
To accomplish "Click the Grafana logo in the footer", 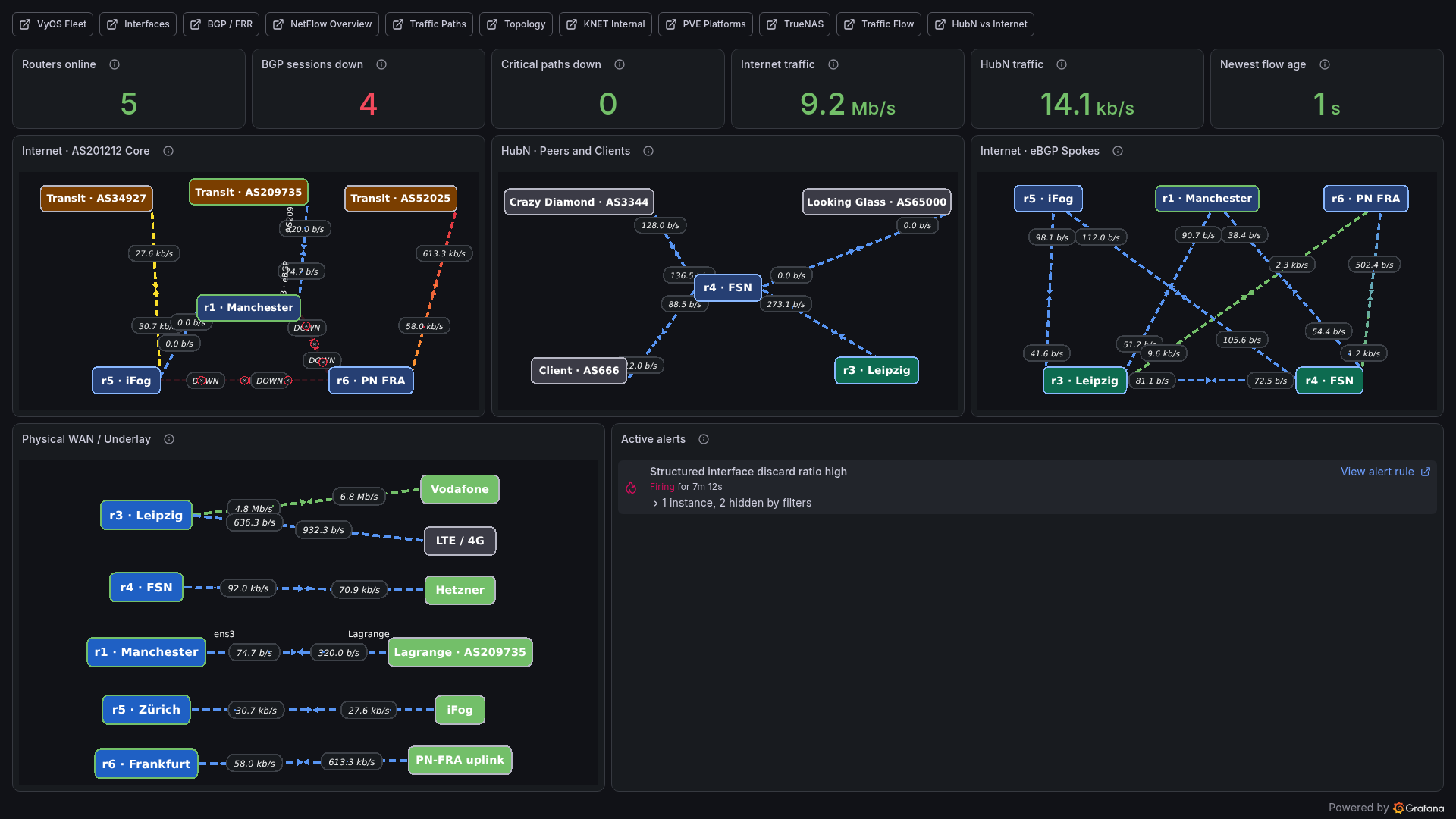I will [x=1418, y=808].
